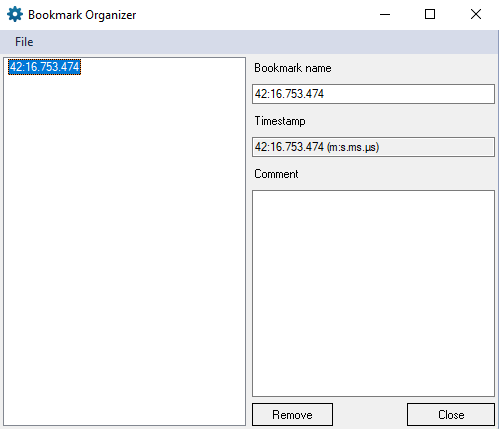Click the blue gear application icon

(x=15, y=15)
